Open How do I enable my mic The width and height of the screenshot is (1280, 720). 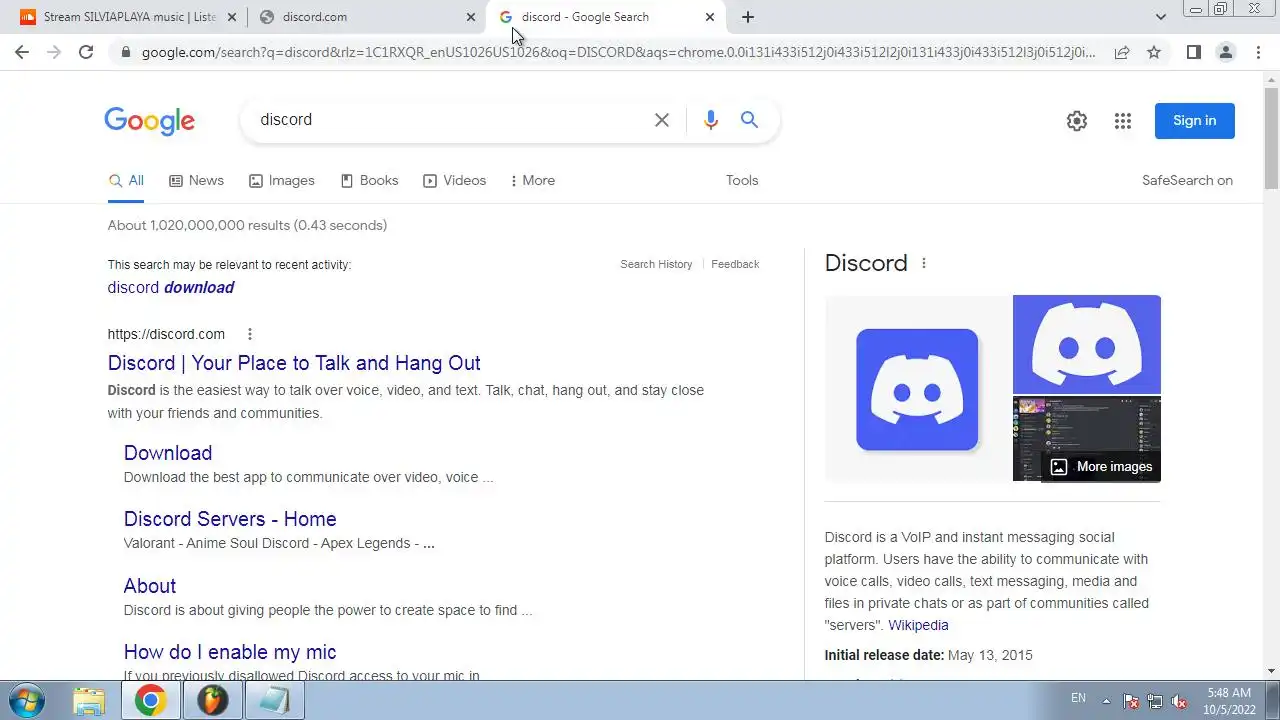click(x=230, y=652)
